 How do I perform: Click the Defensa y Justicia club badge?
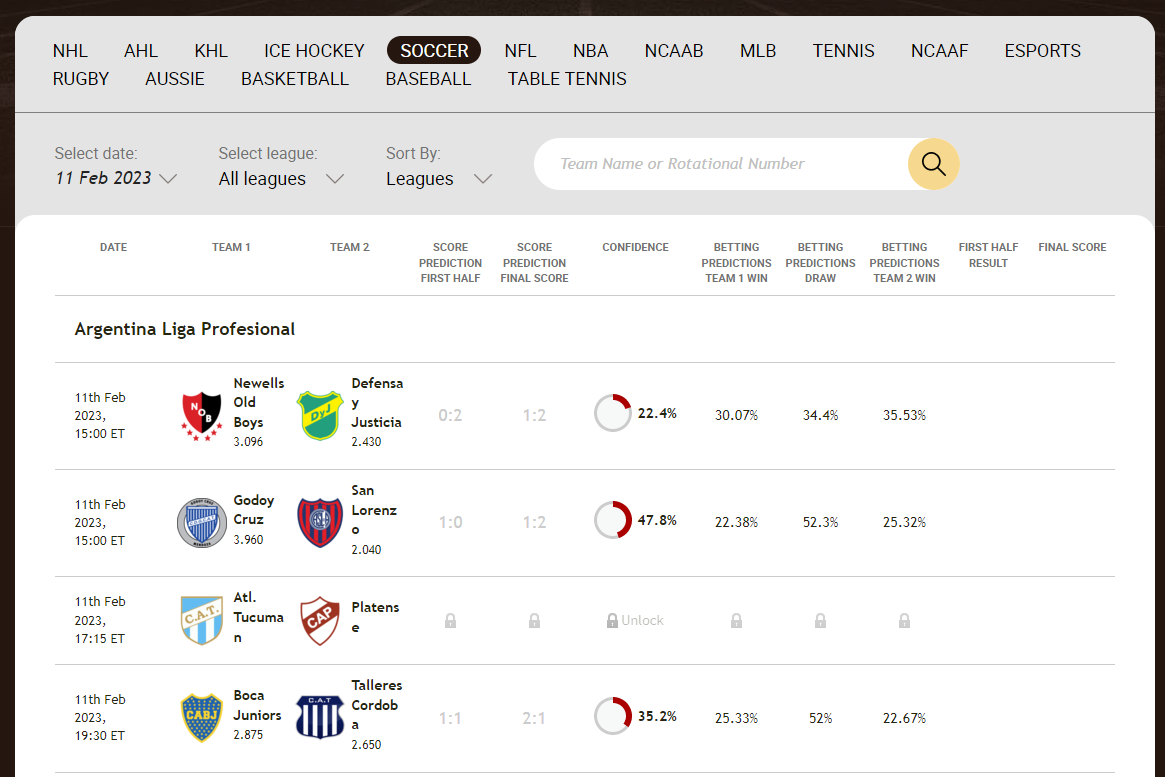pyautogui.click(x=318, y=413)
